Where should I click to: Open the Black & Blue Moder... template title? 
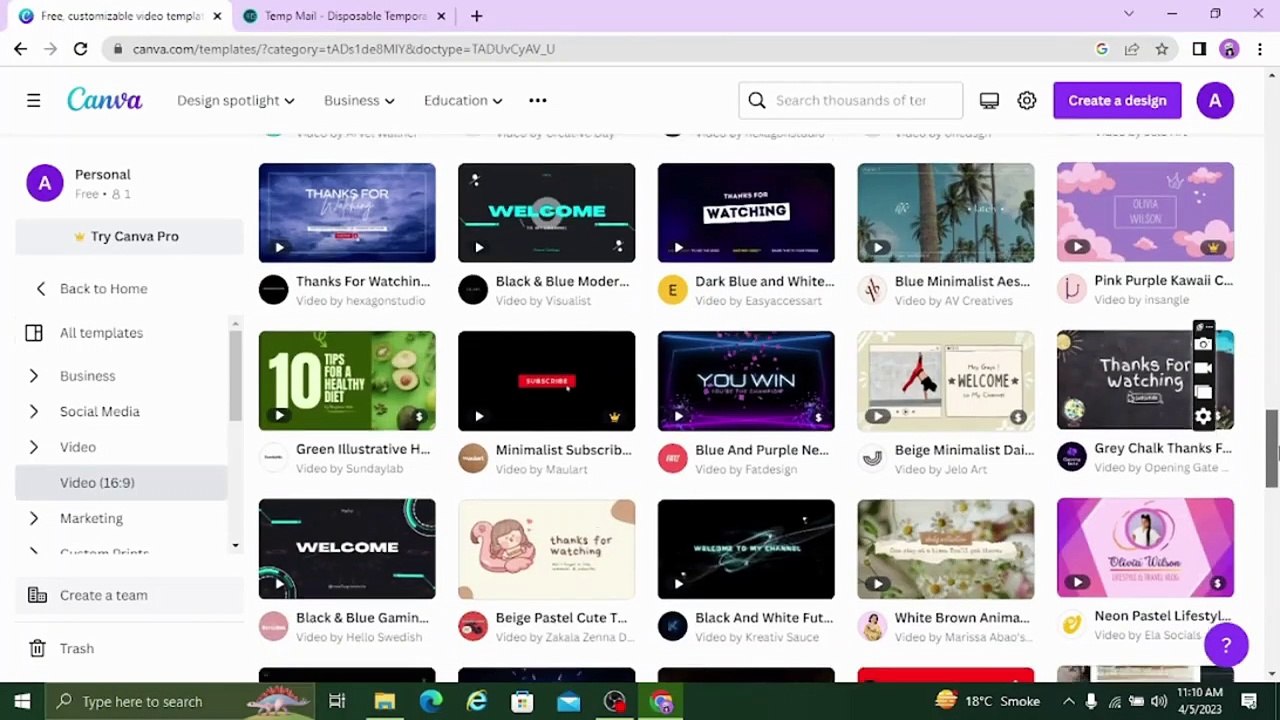coord(563,281)
